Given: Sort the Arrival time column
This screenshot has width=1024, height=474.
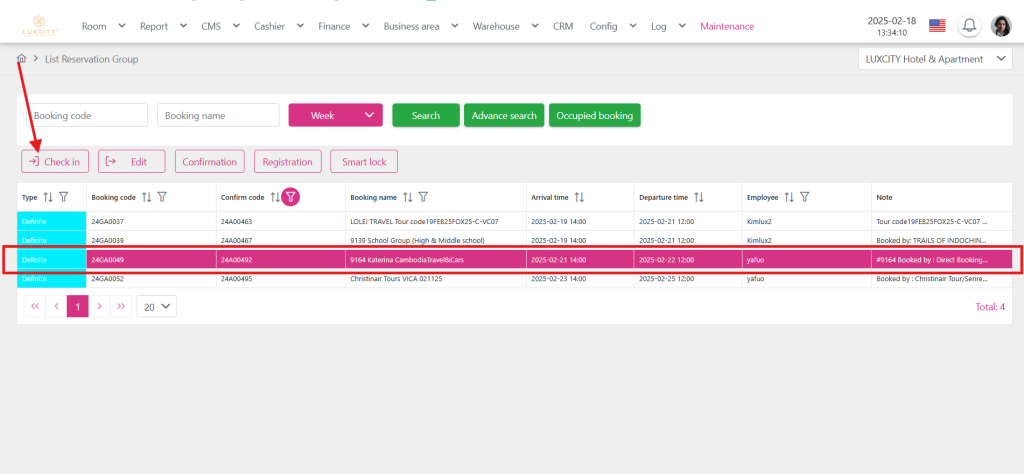Looking at the screenshot, I should pos(579,197).
